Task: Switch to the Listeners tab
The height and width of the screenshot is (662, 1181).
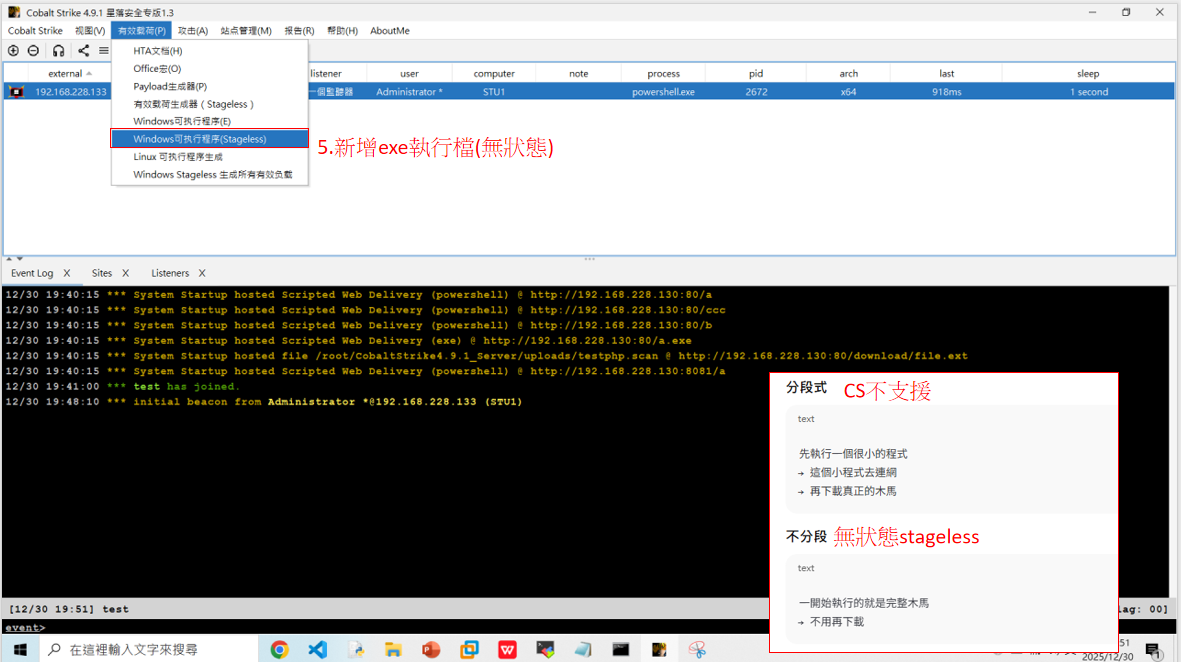Action: (170, 273)
